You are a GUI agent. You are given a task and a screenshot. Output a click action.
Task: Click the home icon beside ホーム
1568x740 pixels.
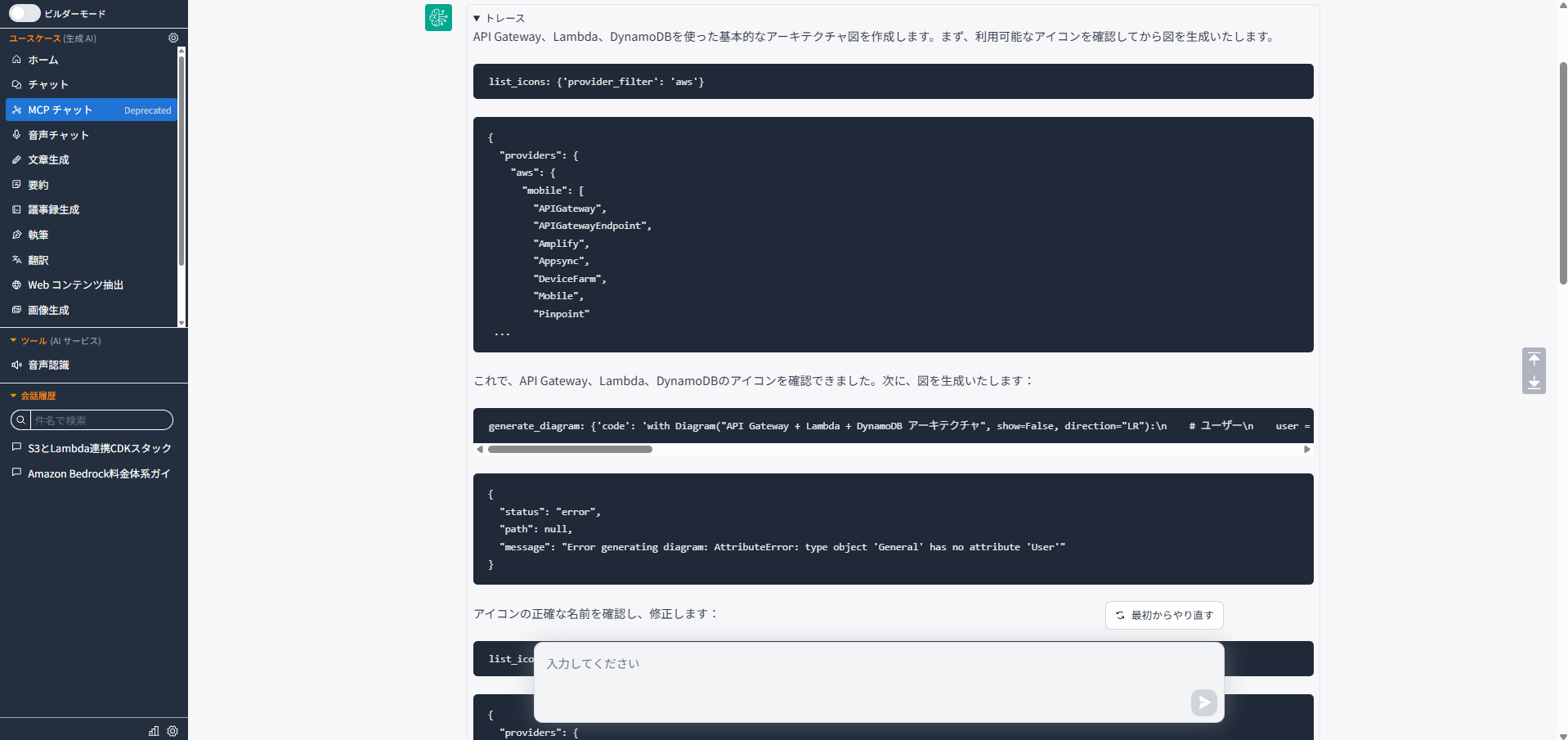[16, 60]
